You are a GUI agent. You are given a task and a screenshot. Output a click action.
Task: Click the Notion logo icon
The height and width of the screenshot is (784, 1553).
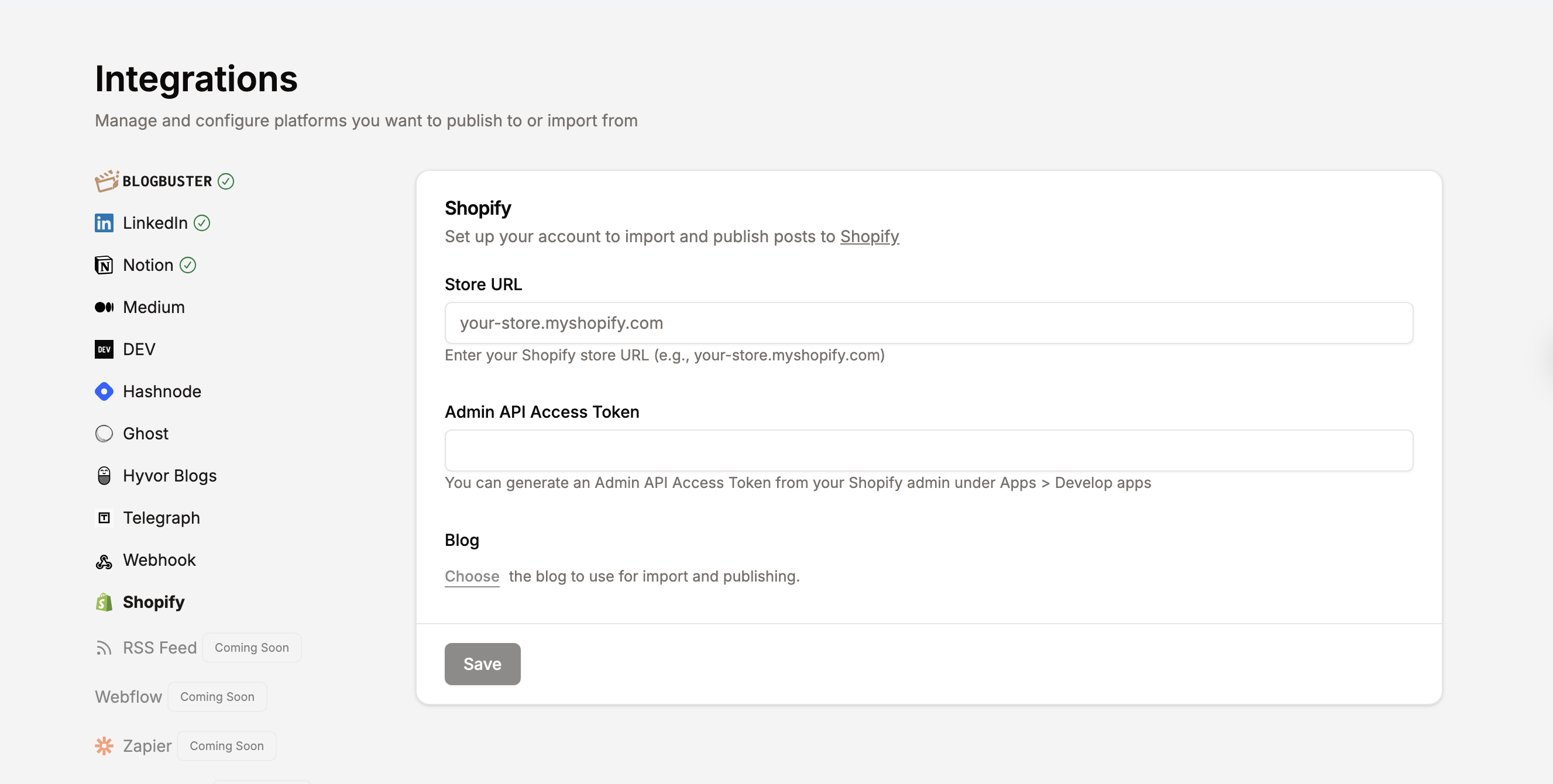104,265
